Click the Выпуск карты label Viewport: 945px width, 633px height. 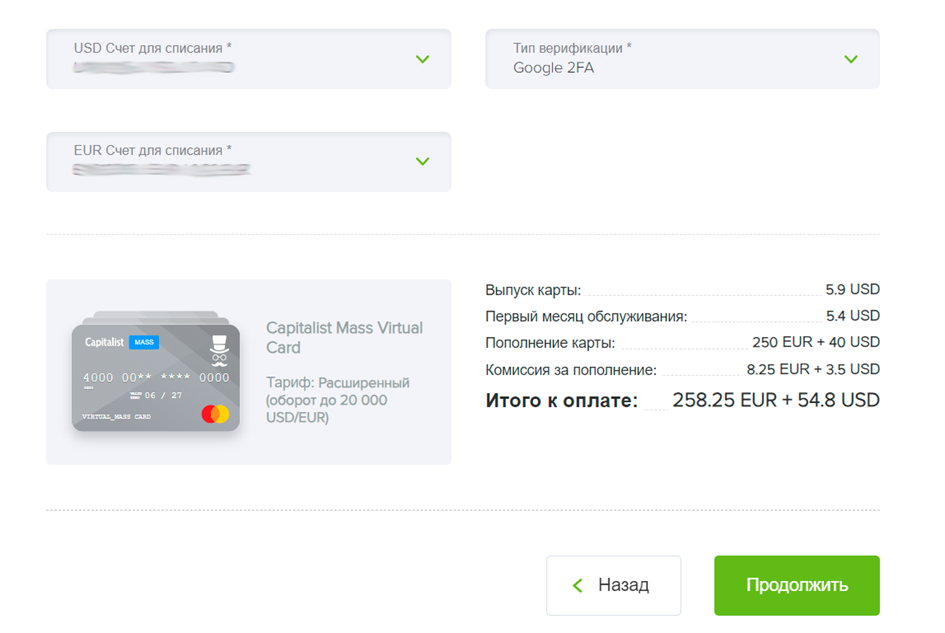pyautogui.click(x=533, y=290)
